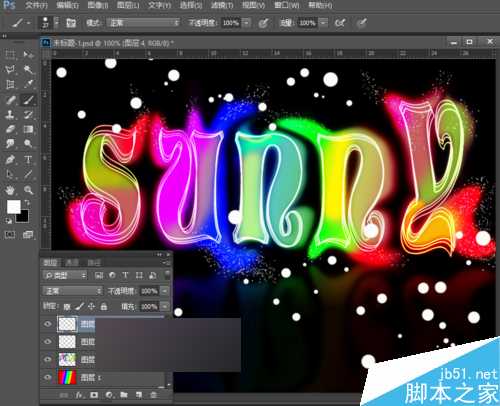Select the Gradient tool
The width and height of the screenshot is (500, 406).
(x=28, y=129)
